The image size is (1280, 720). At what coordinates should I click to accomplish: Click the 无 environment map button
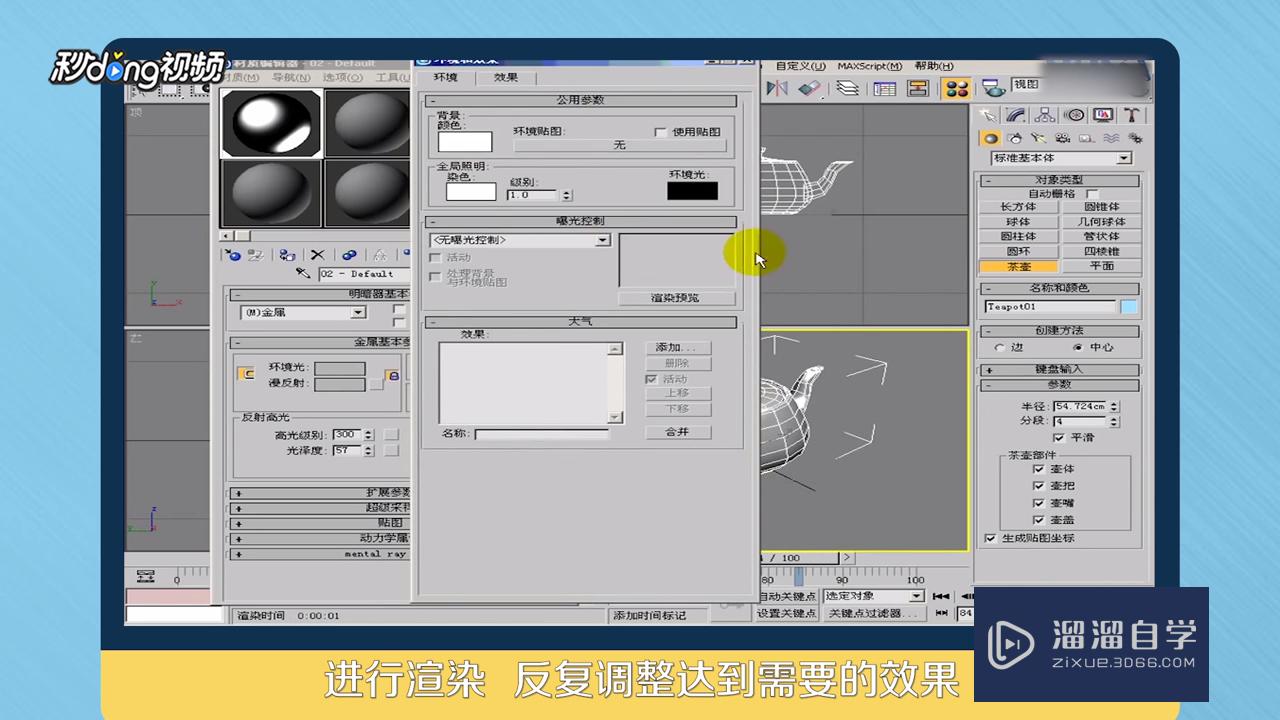coord(619,145)
